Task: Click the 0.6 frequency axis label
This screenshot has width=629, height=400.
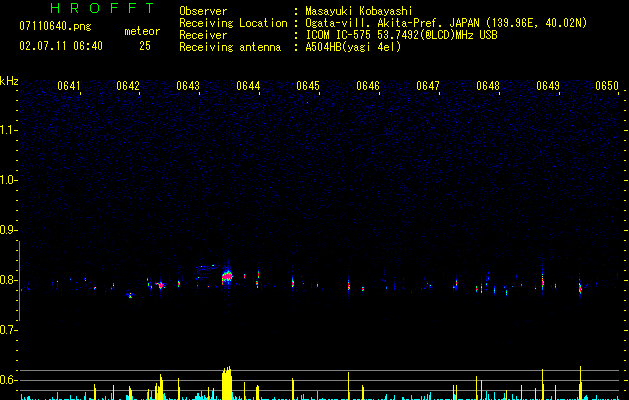Action: (8, 380)
